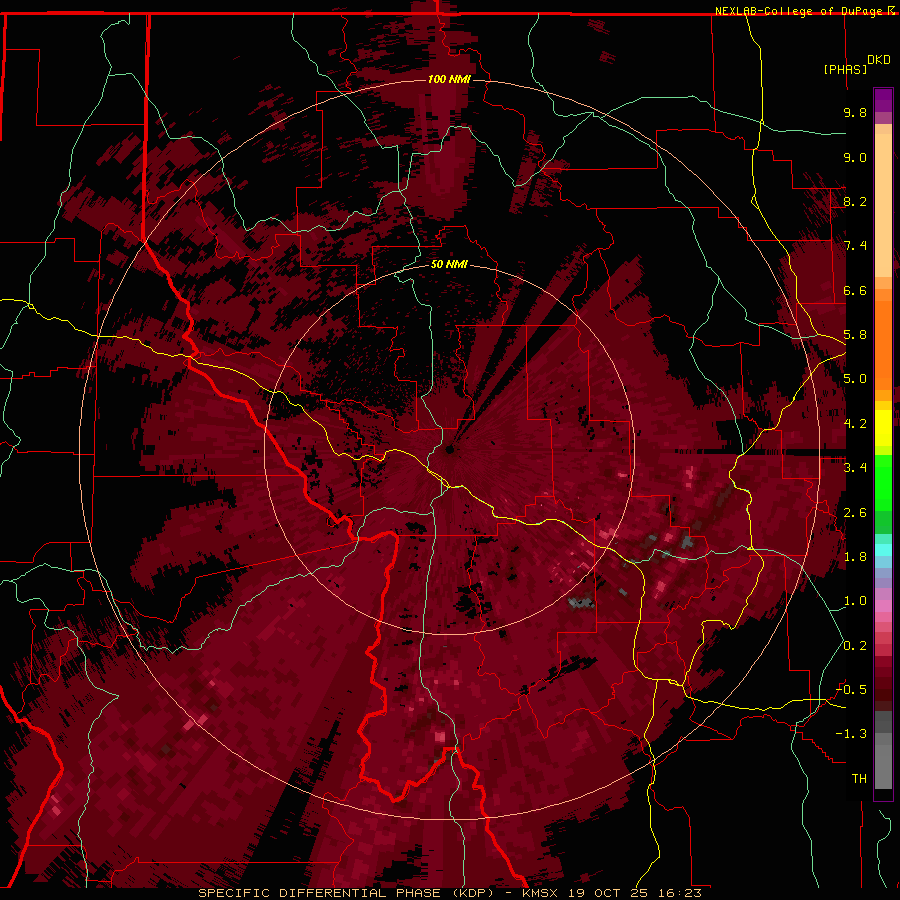
Task: Select the 5.0 legend value
Action: click(855, 379)
